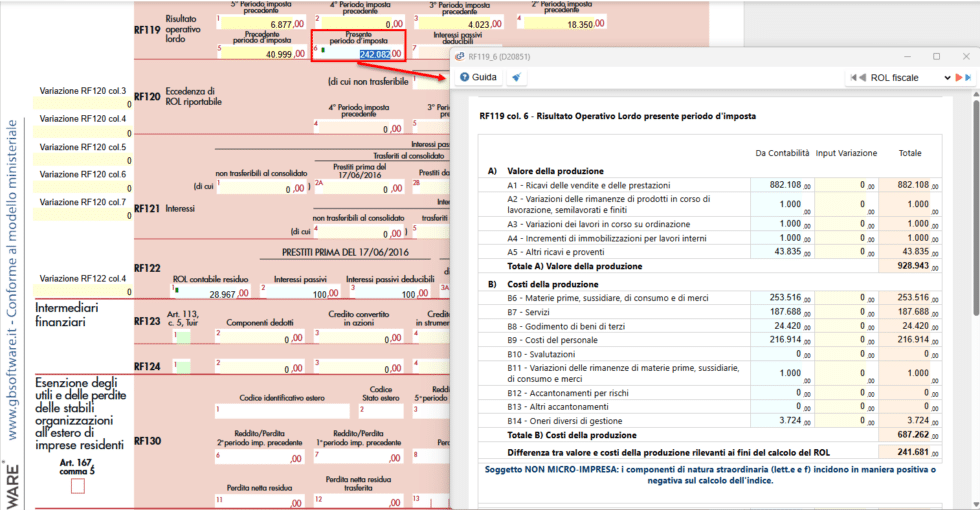Viewport: 980px width, 510px height.
Task: Click RF122 Interessi passivi field 100
Action: coord(300,292)
